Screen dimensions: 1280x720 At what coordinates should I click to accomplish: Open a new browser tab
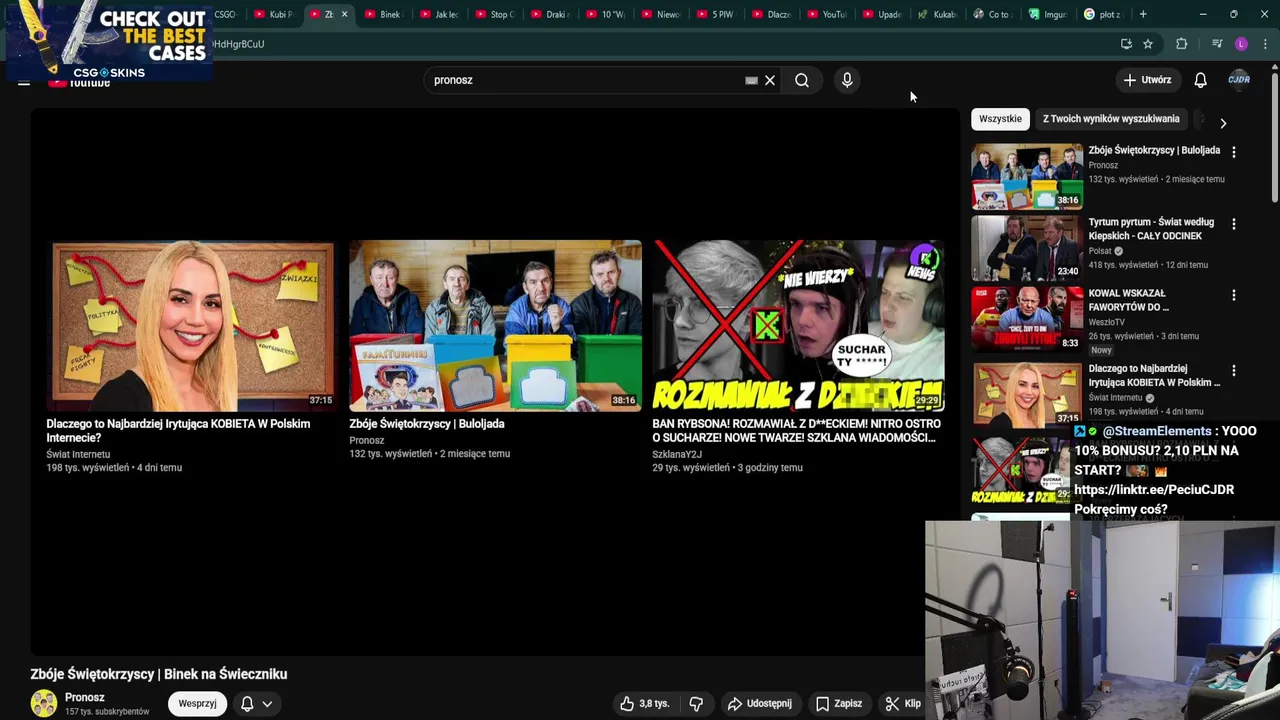pyautogui.click(x=1143, y=14)
